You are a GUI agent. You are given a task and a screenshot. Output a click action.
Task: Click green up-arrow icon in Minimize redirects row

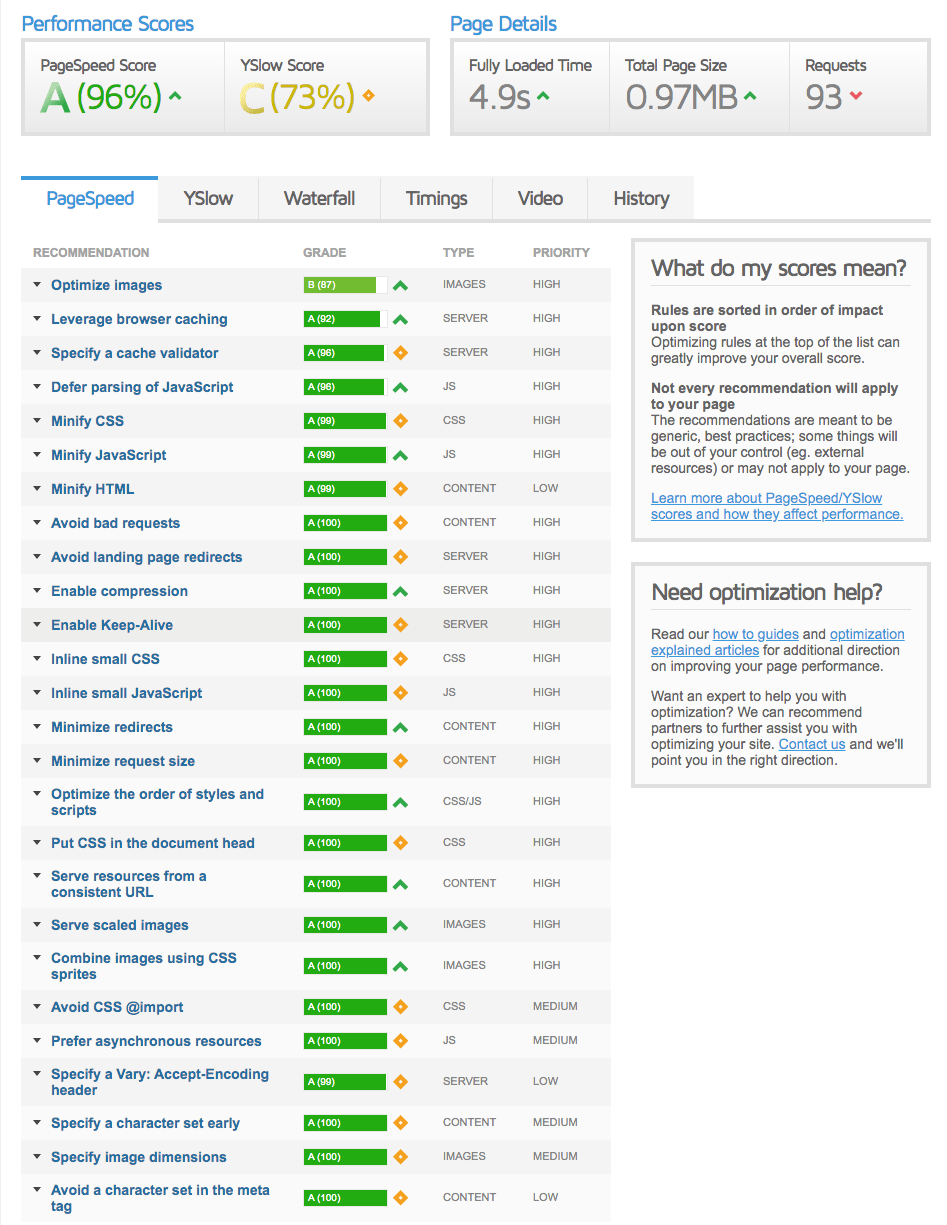tap(400, 728)
